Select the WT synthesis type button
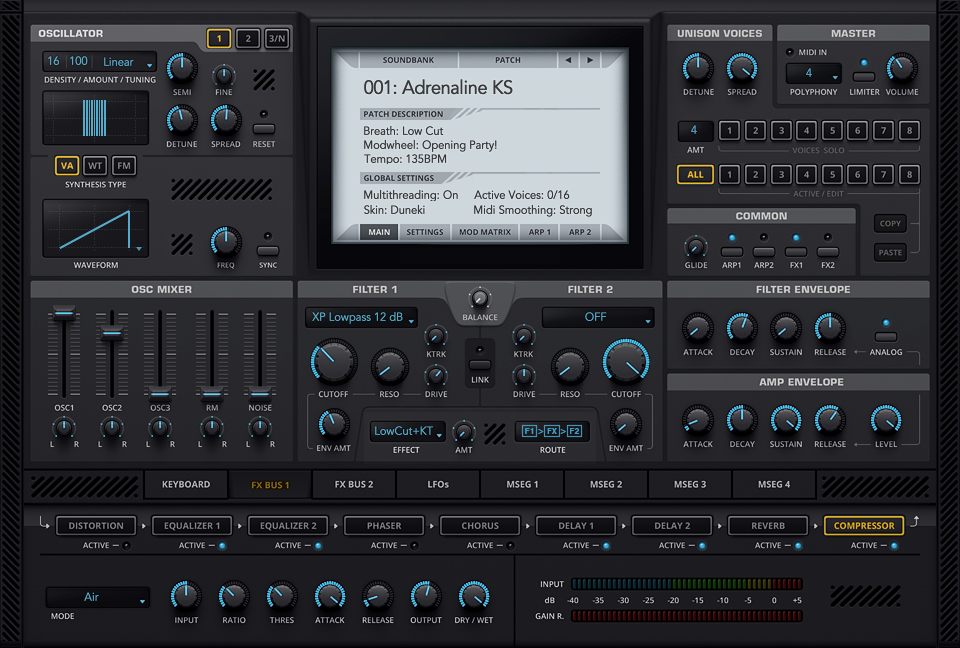This screenshot has width=960, height=648. [x=95, y=165]
